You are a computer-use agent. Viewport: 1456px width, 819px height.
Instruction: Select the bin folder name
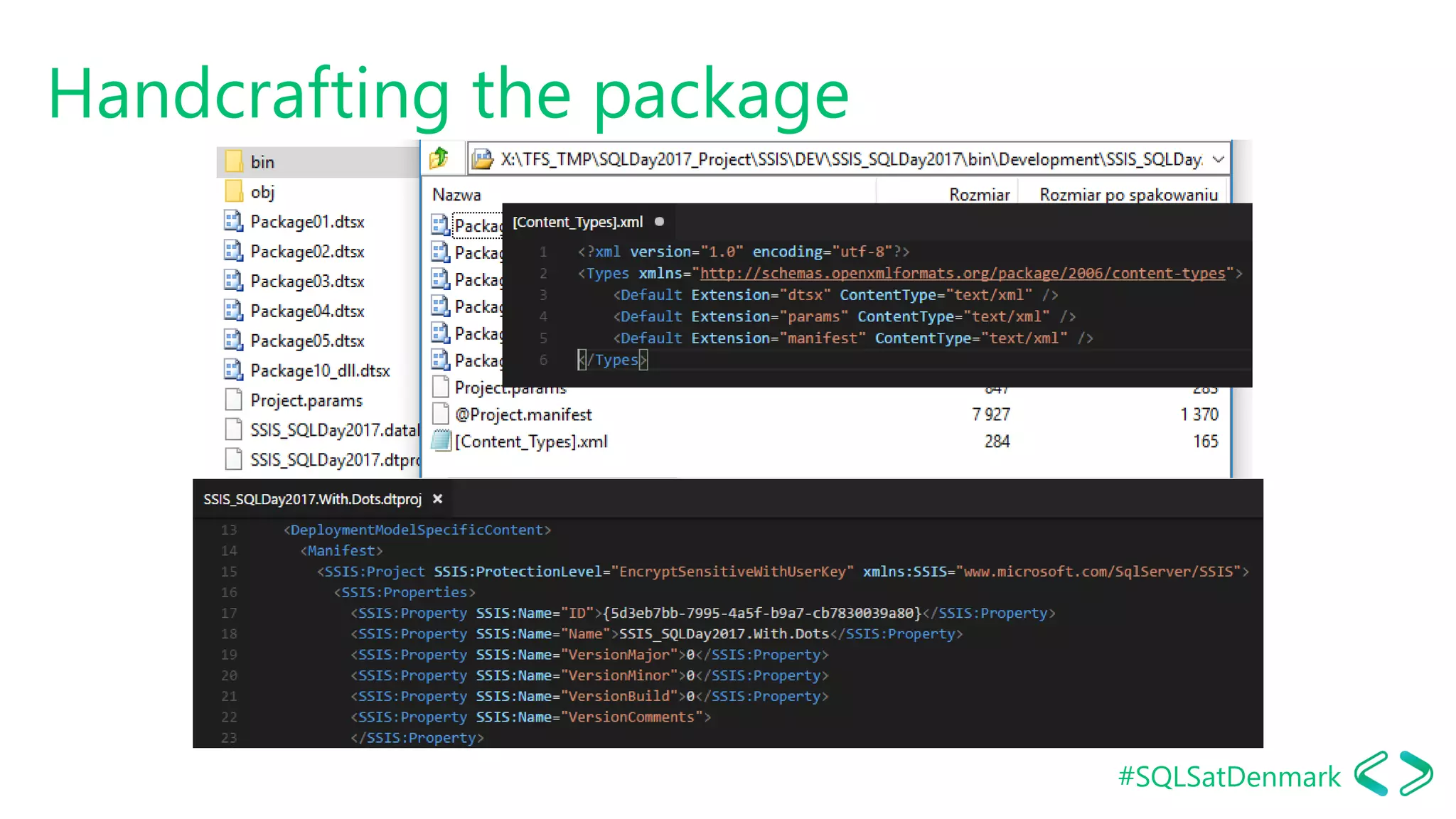(262, 162)
